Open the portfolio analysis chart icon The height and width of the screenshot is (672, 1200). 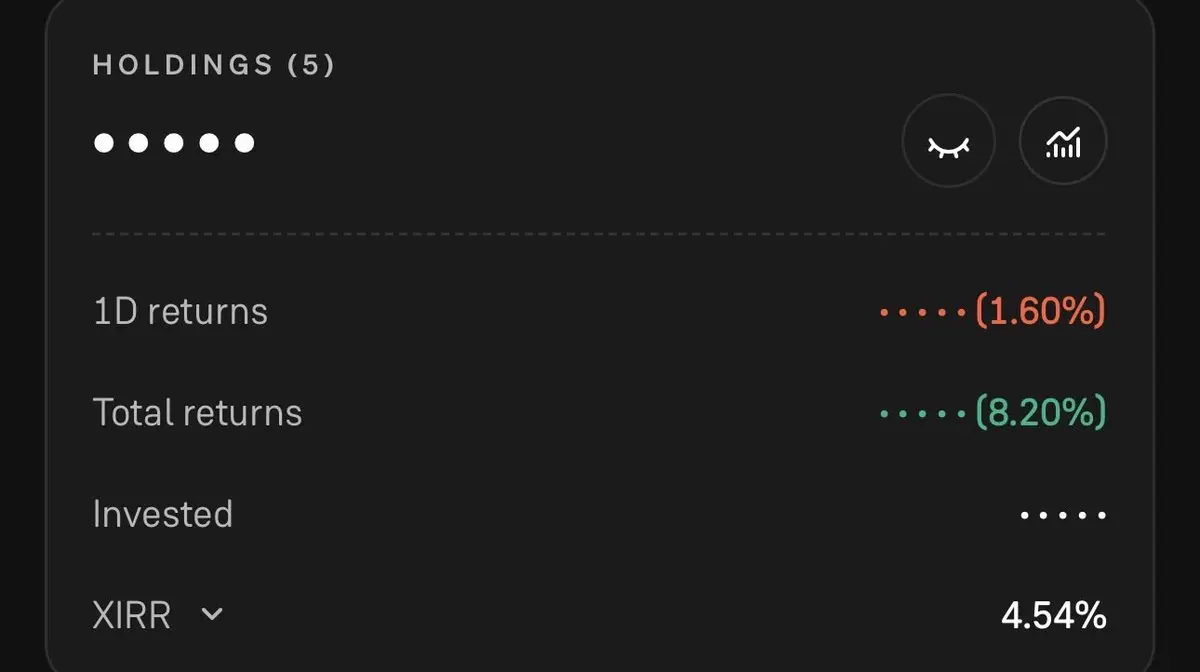(x=1063, y=143)
